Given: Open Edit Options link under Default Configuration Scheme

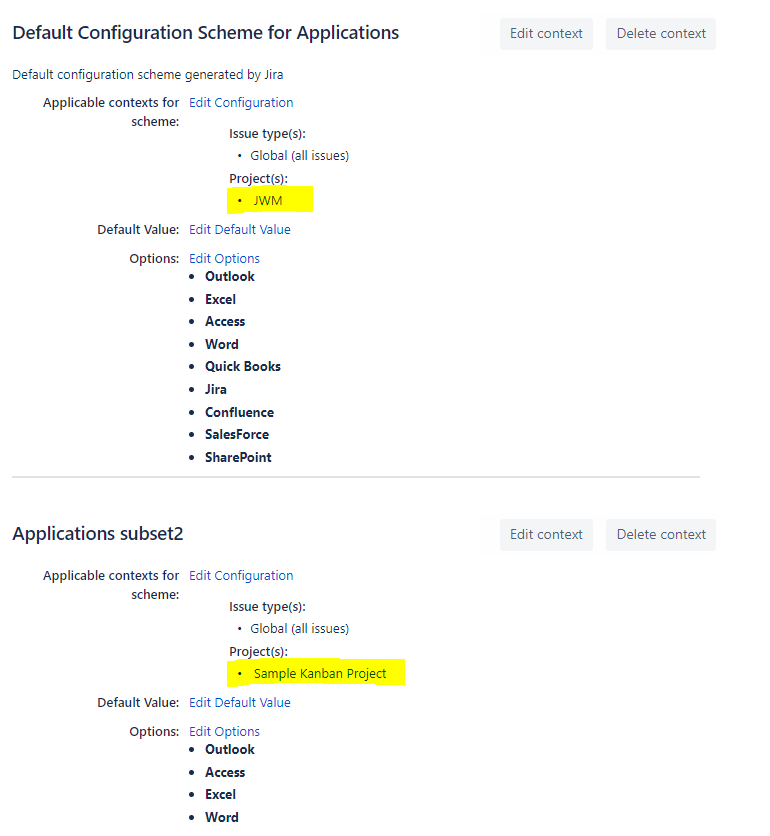Looking at the screenshot, I should pyautogui.click(x=224, y=259).
